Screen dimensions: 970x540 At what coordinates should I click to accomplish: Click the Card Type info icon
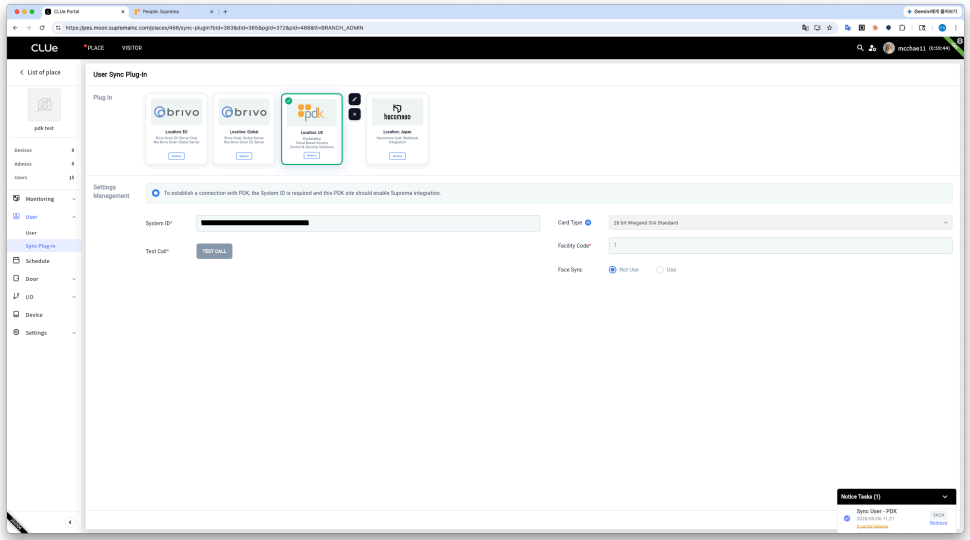pos(588,223)
